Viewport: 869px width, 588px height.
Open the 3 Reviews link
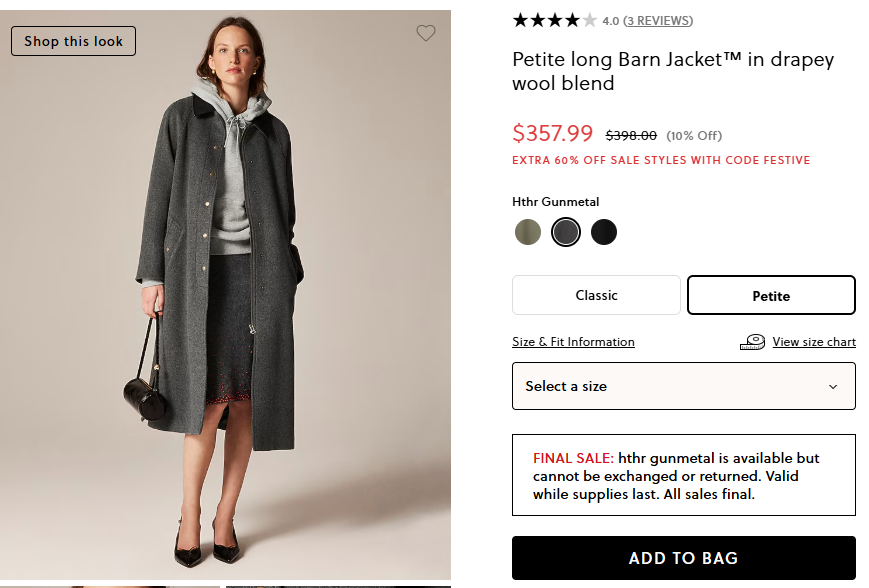pos(658,20)
